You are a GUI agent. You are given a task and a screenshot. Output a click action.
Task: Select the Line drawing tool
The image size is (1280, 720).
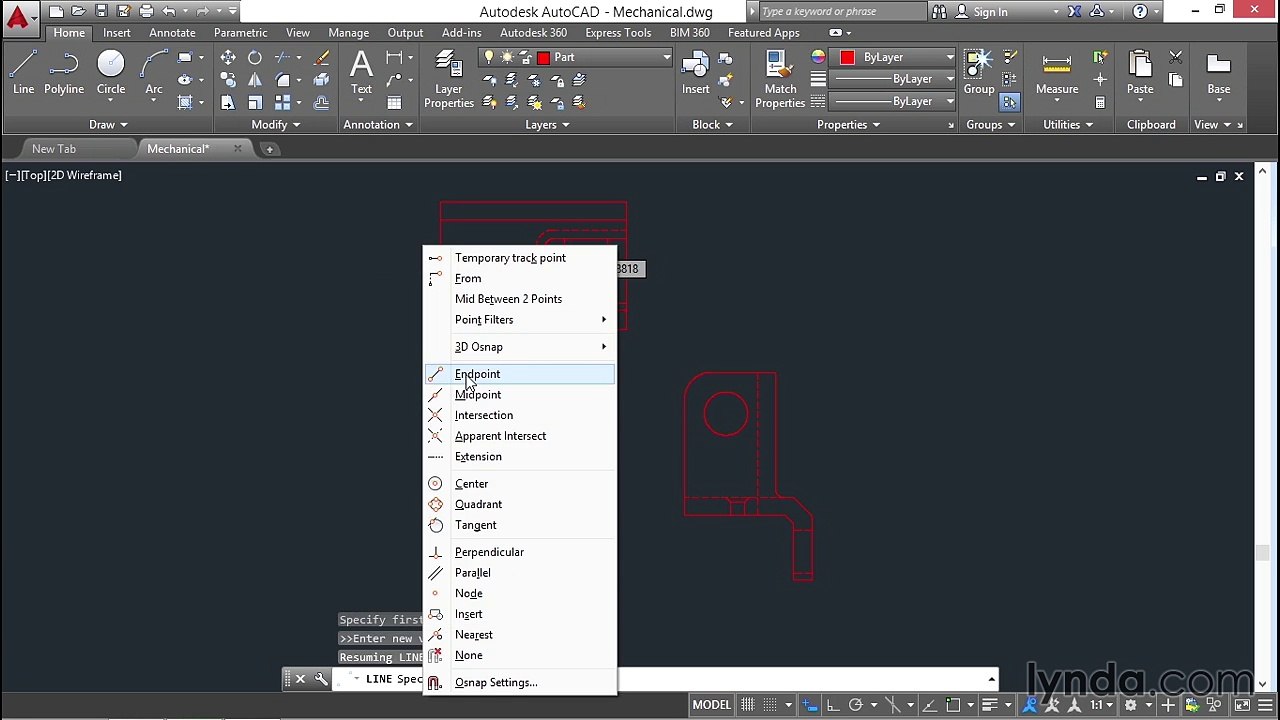point(23,73)
